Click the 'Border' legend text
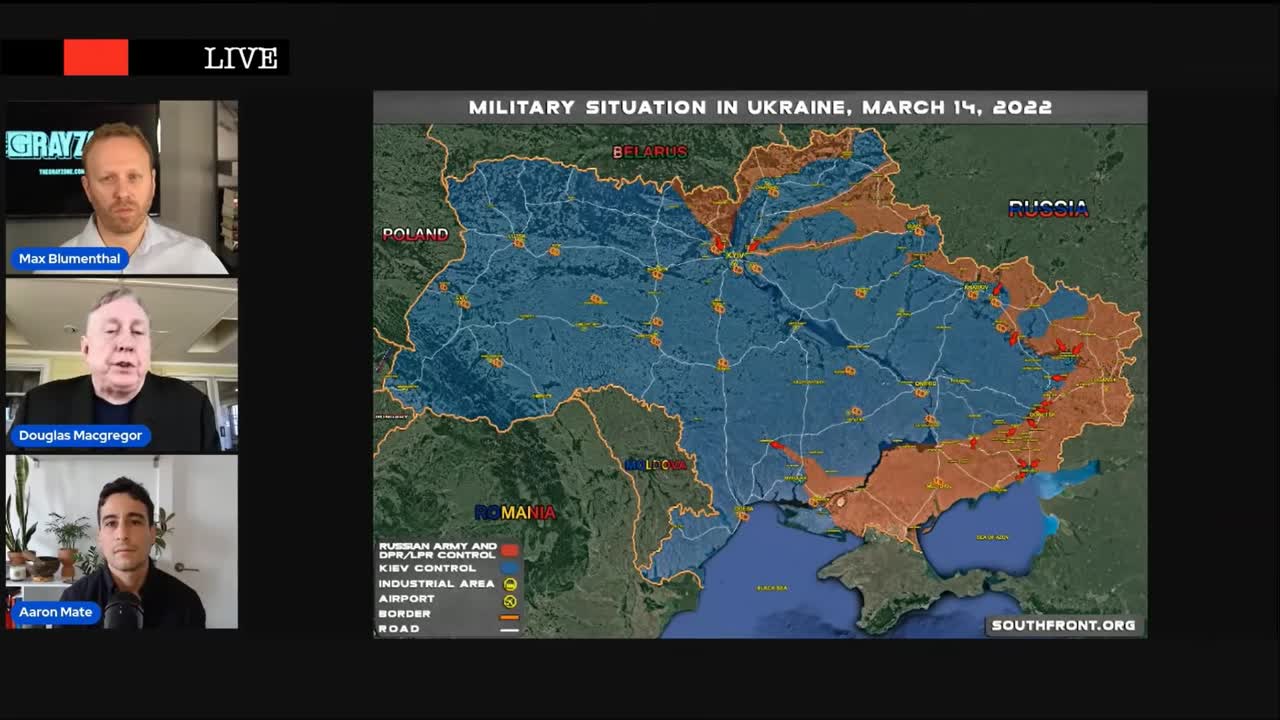 tap(405, 614)
